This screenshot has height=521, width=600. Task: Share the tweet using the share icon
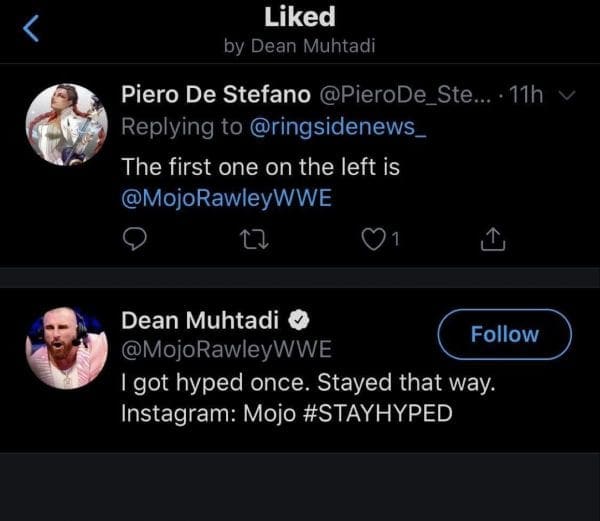[x=491, y=238]
